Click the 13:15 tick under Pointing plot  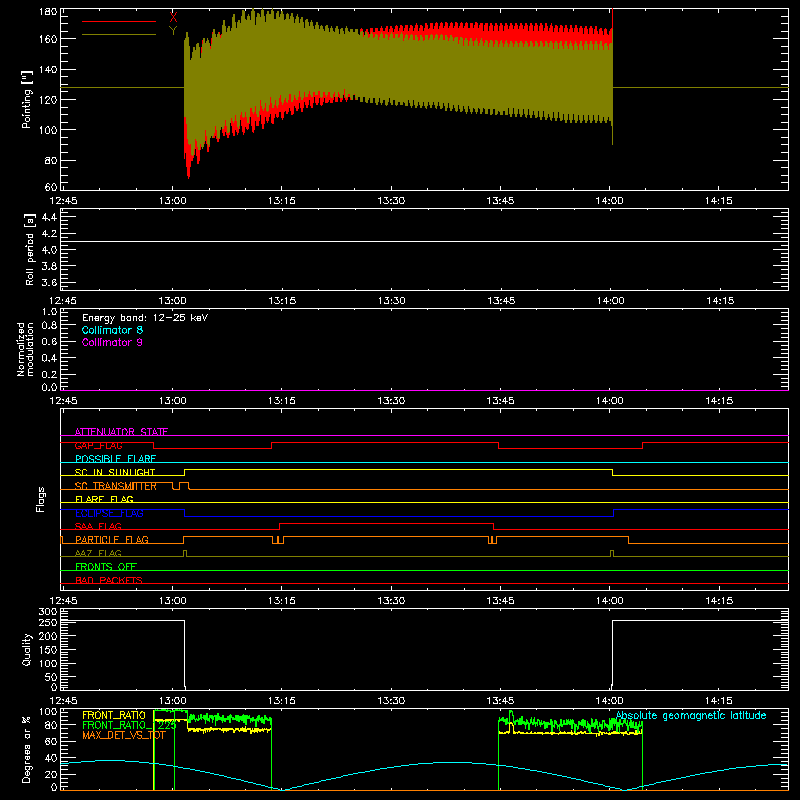pos(282,201)
